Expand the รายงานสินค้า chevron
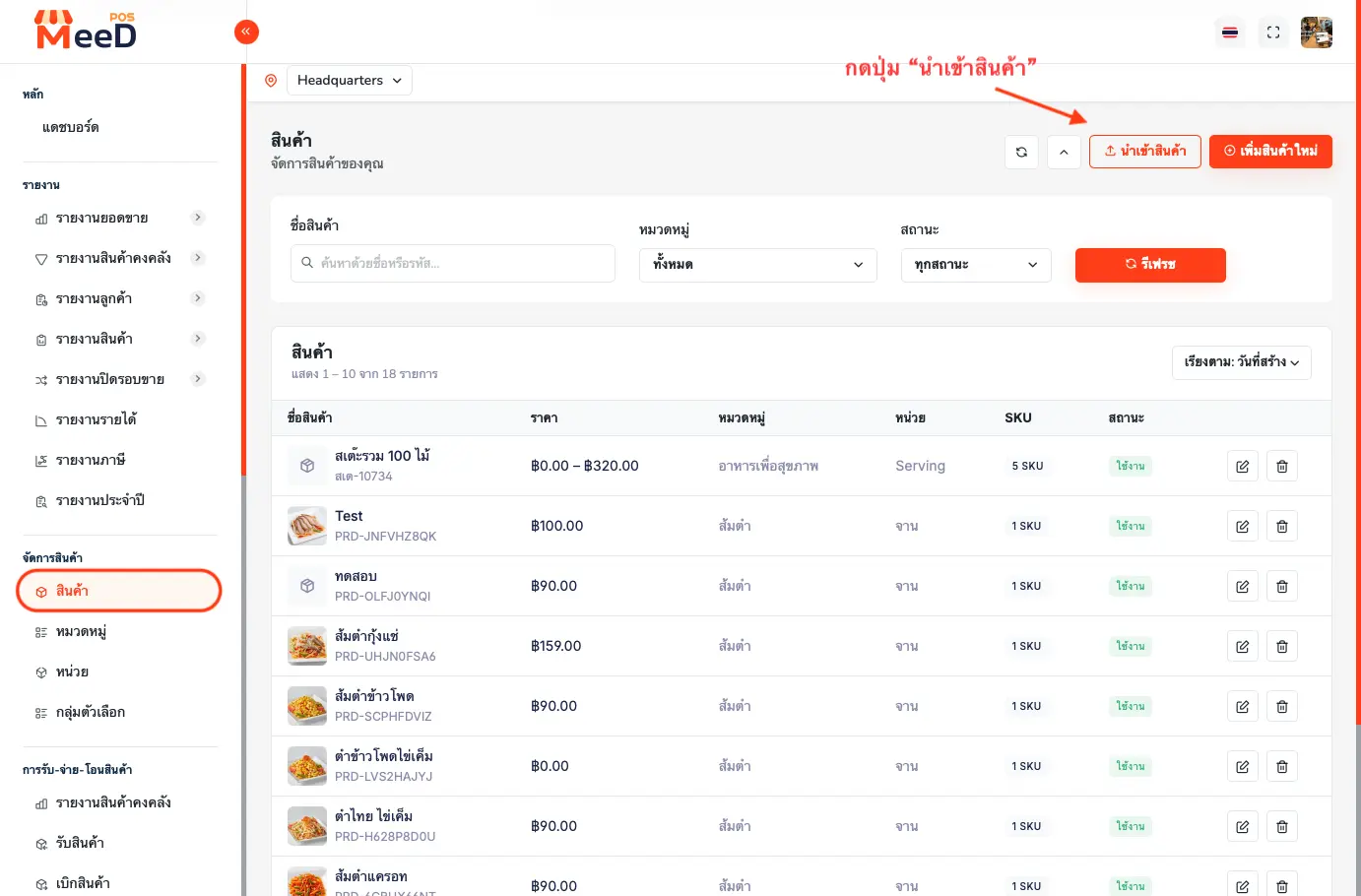Viewport: 1361px width, 896px height. pos(198,339)
